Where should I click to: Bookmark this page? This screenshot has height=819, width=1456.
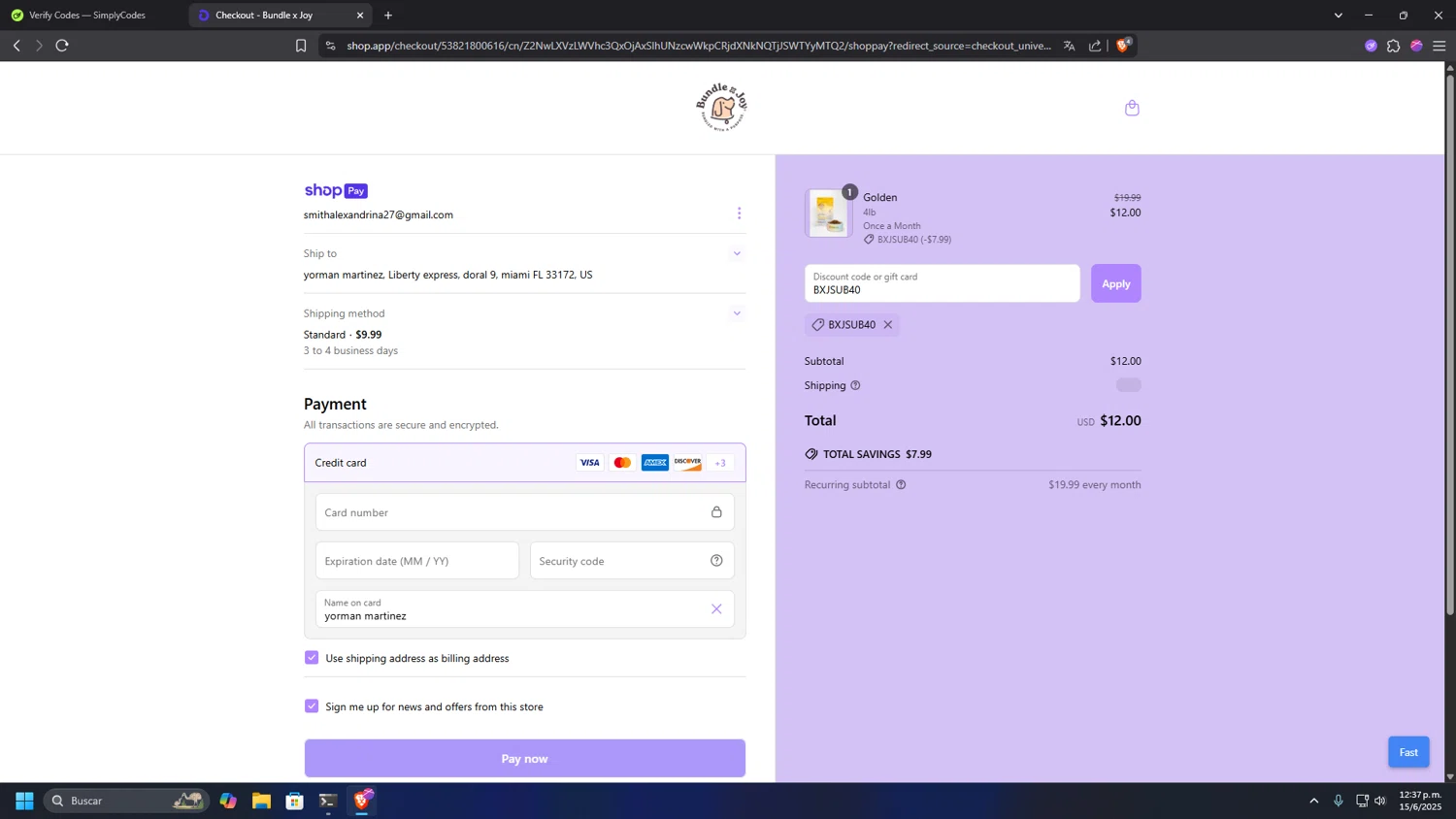301,46
